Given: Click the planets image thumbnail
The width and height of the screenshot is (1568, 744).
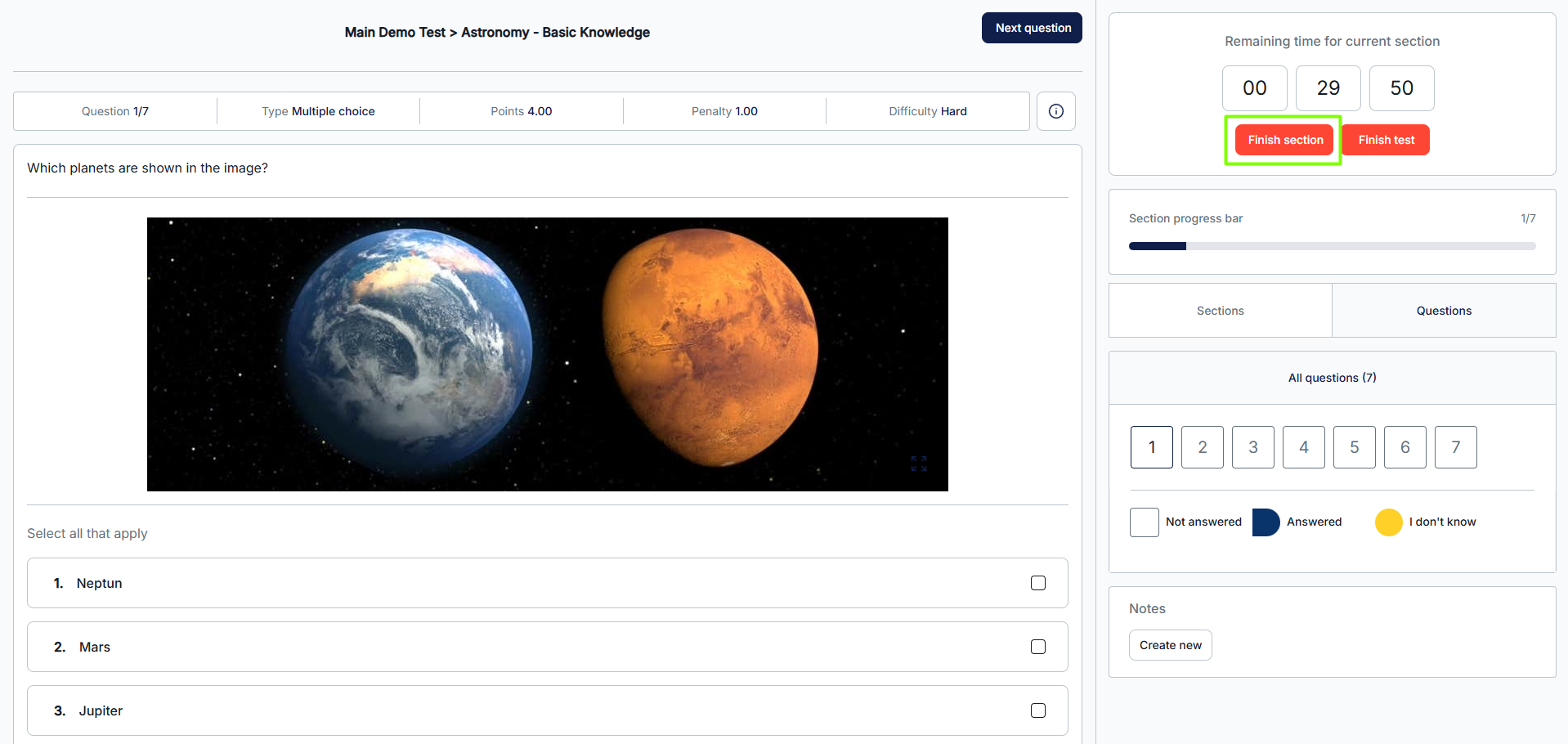Looking at the screenshot, I should click(547, 354).
